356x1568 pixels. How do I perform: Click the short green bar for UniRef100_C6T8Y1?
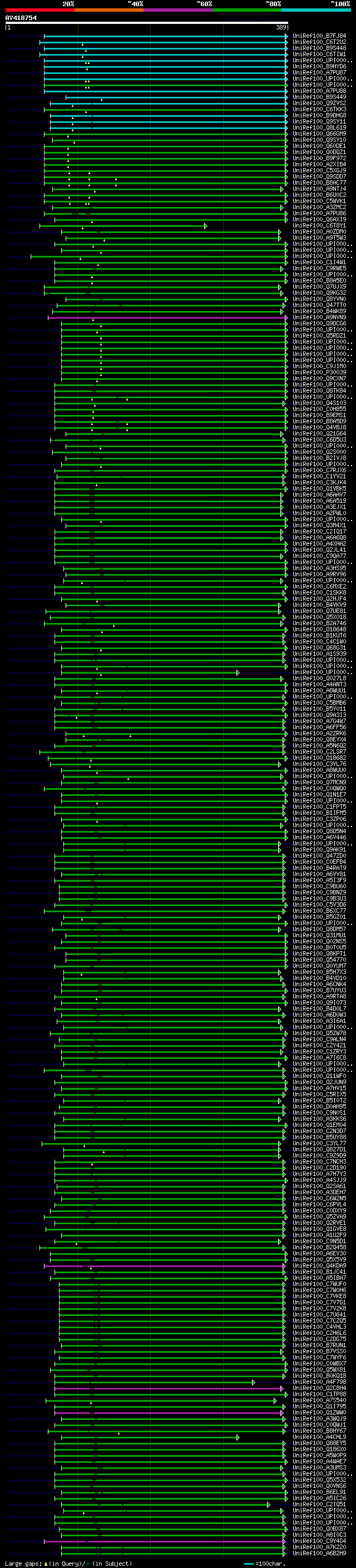pos(123,226)
